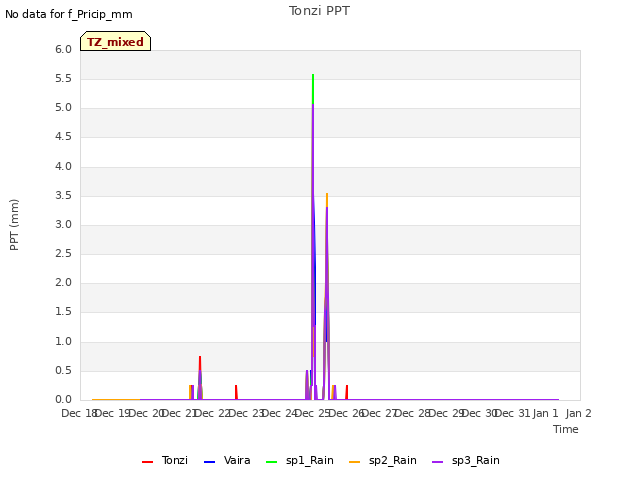
Task: Click the green sp1_Rain legend color marker
Action: point(271,462)
